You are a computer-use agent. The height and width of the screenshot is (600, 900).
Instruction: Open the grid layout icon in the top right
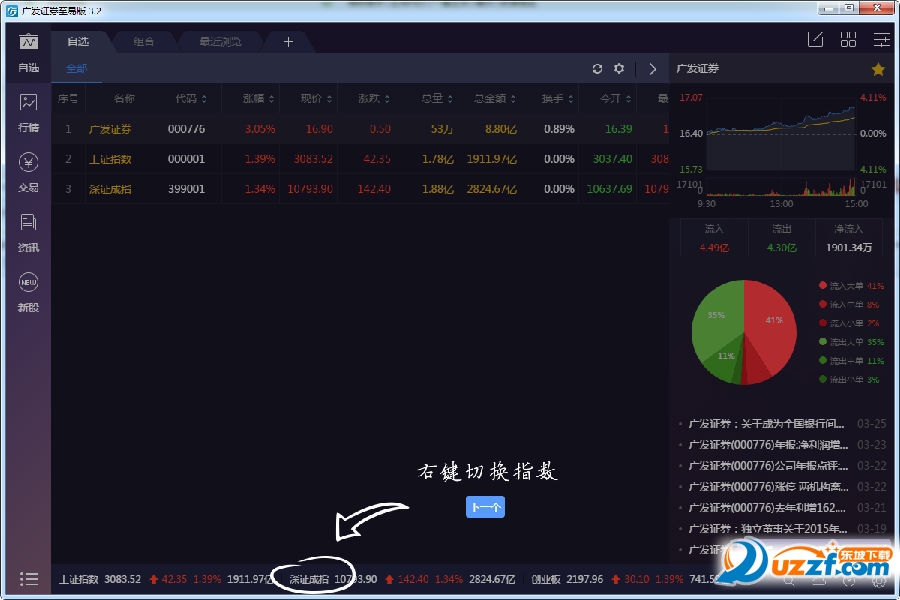tap(848, 40)
